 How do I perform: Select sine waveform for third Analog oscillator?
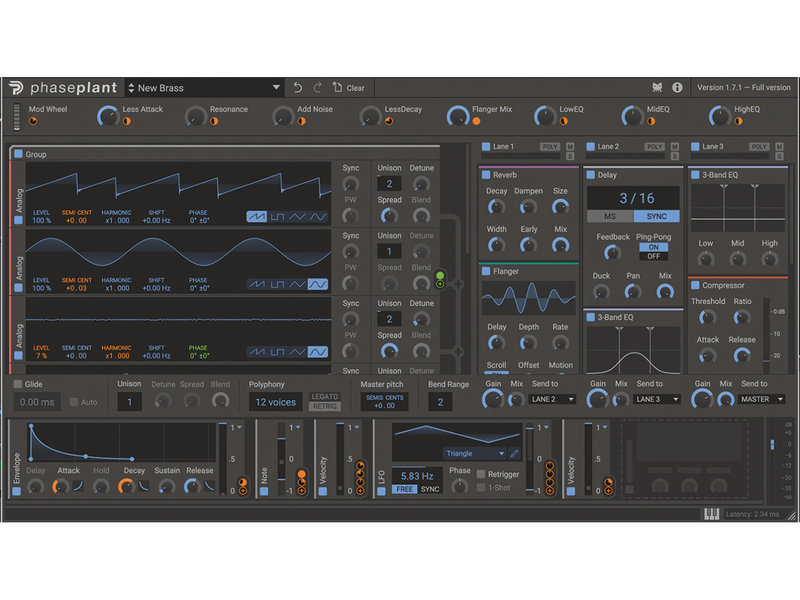click(317, 352)
